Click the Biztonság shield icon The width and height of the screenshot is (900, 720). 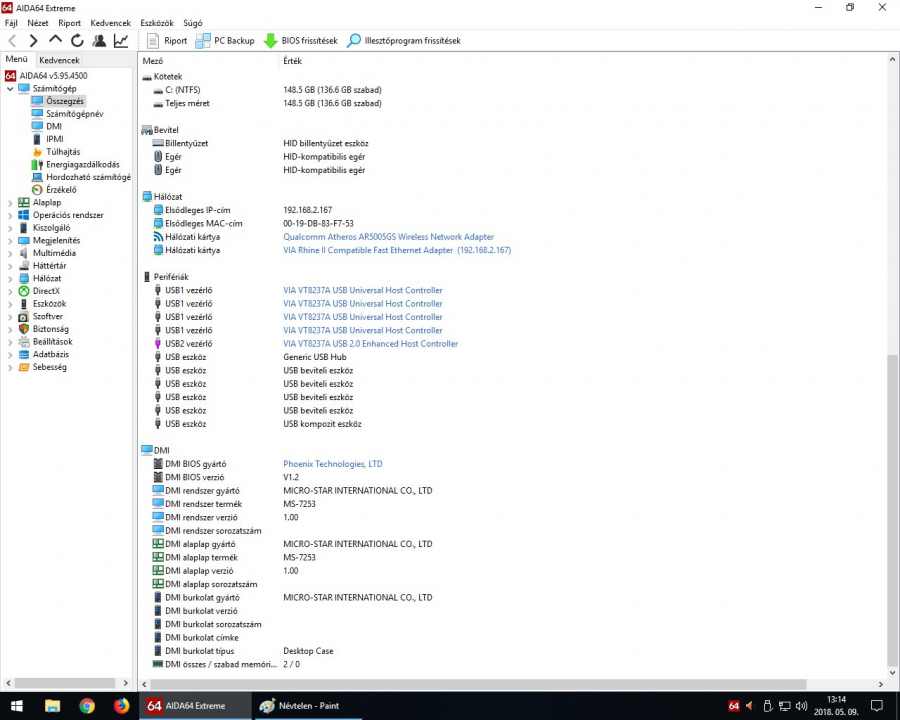point(24,329)
